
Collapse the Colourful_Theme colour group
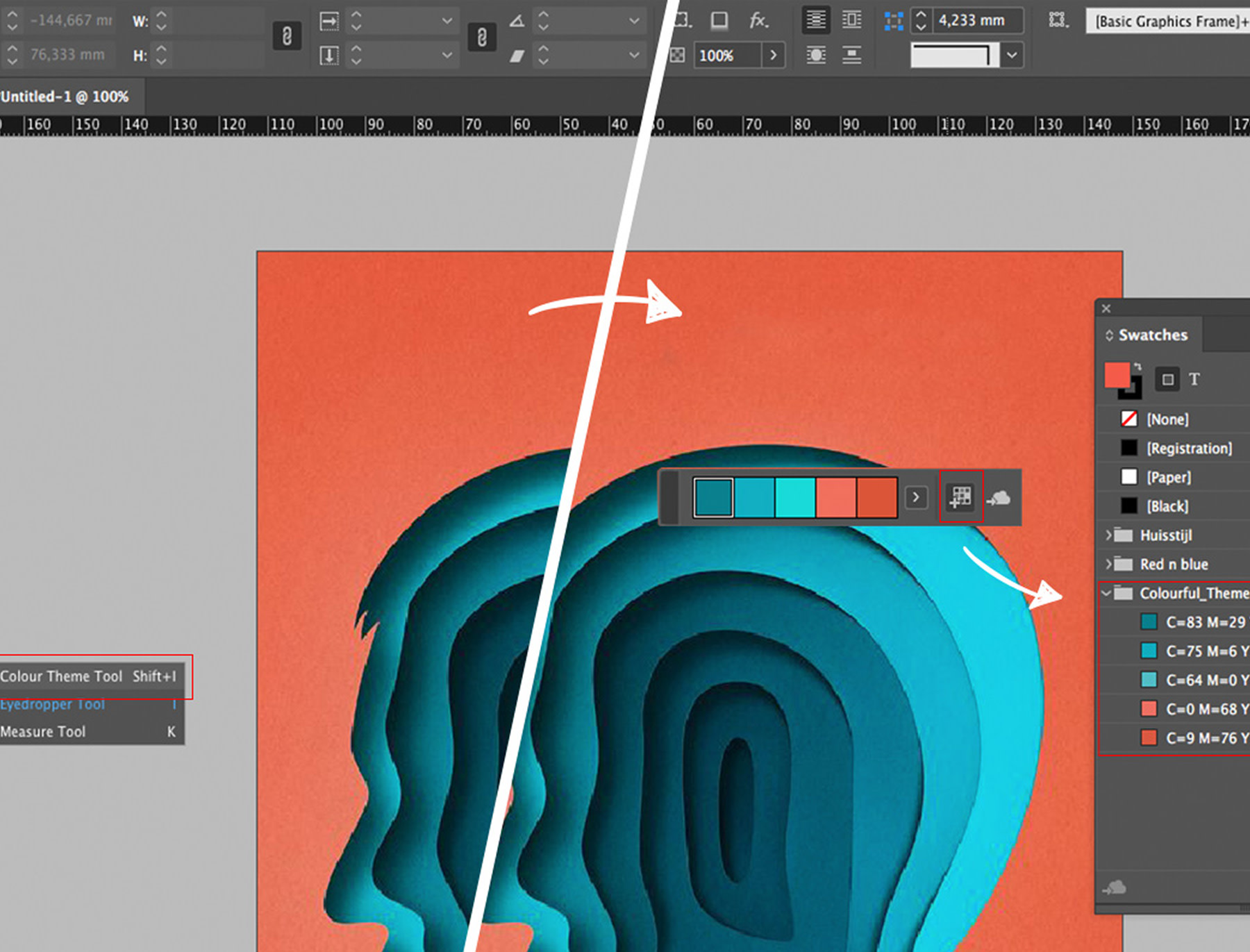(1106, 593)
